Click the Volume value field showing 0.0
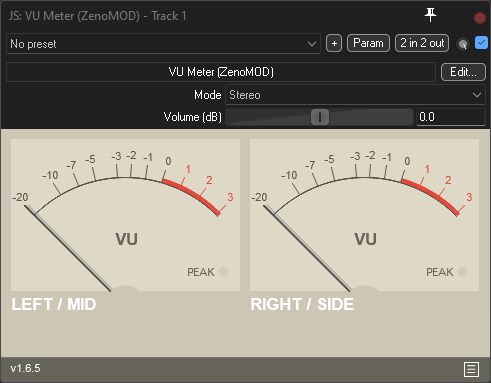Viewport: 491px width, 383px height. pos(451,117)
